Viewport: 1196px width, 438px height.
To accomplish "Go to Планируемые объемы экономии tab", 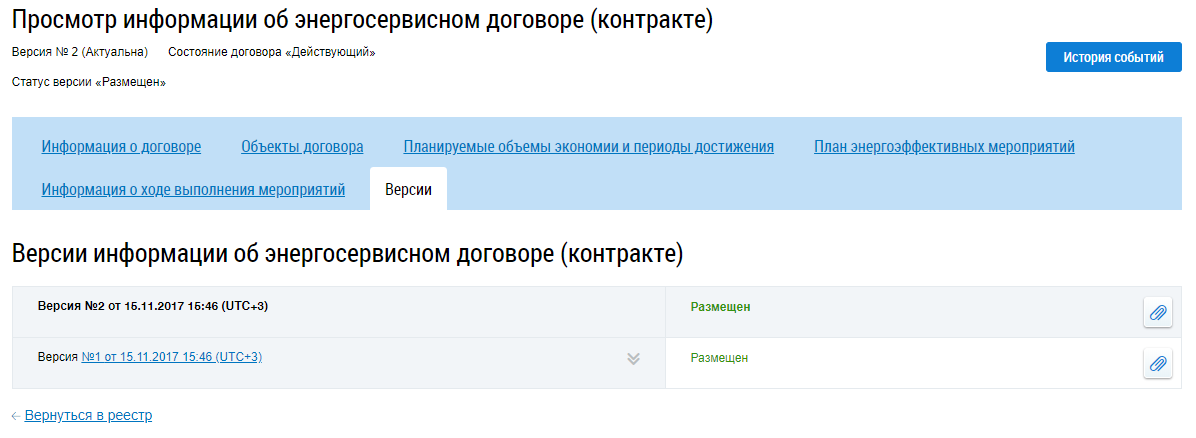I will coord(588,147).
